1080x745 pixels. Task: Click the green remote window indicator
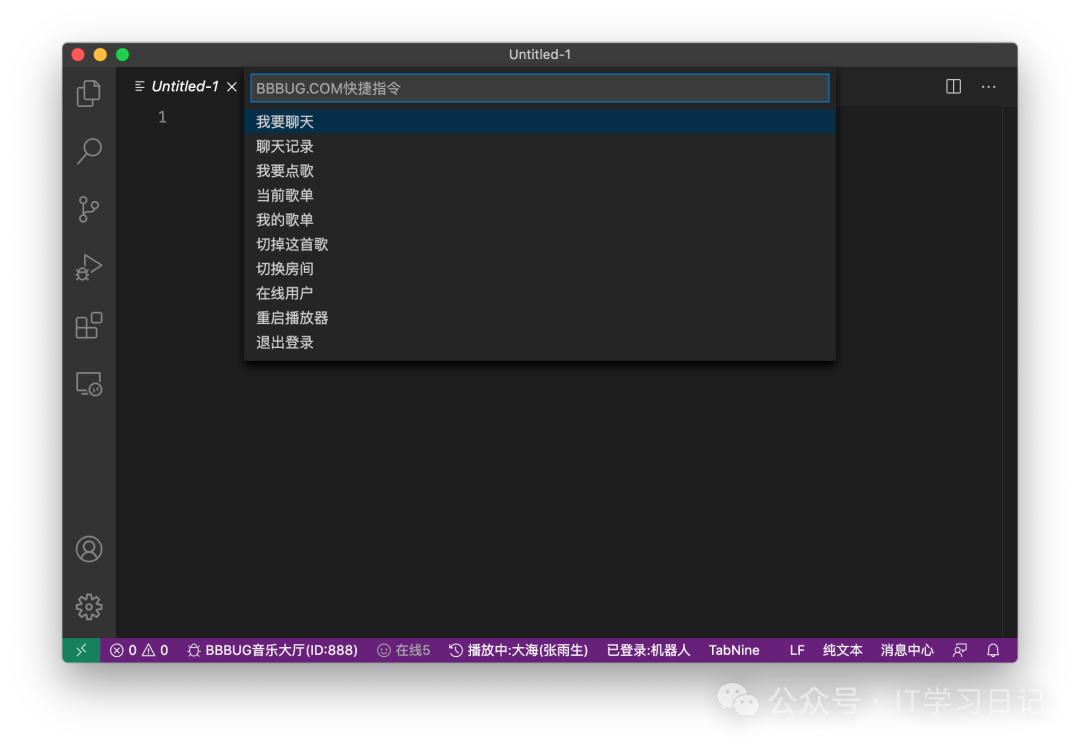tap(81, 650)
